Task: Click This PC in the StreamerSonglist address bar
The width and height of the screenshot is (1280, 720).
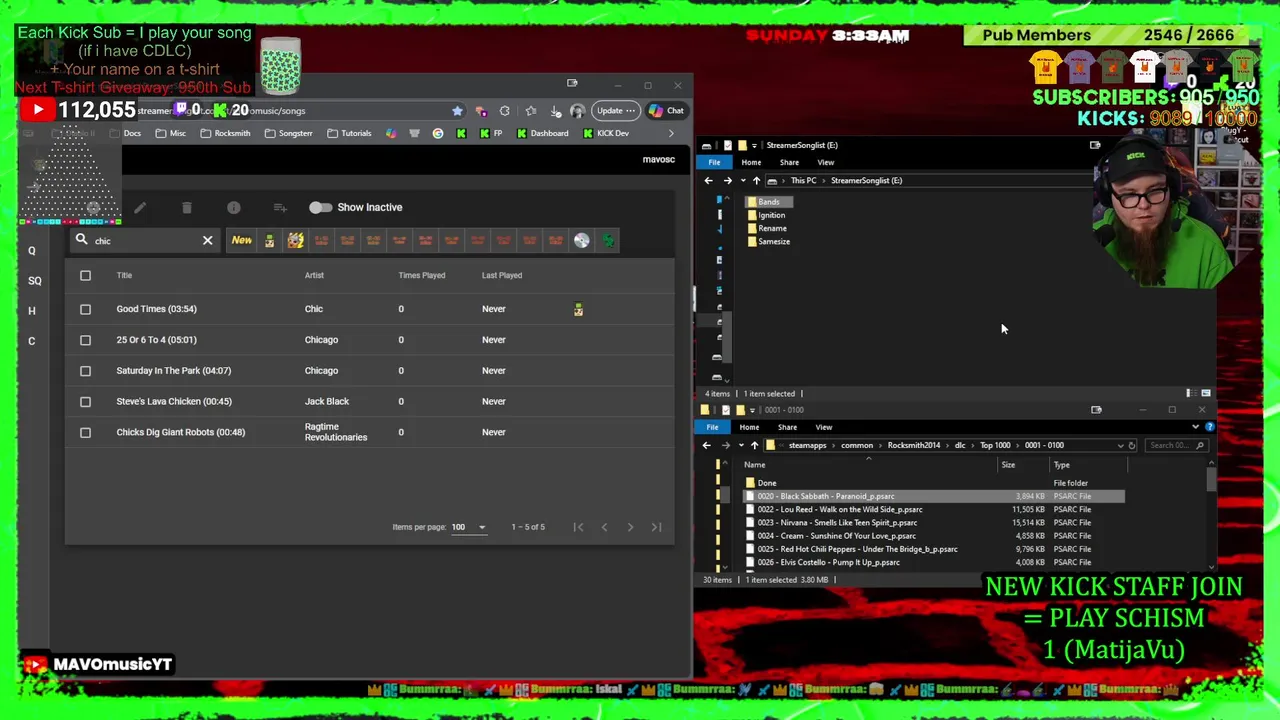Action: click(x=803, y=181)
